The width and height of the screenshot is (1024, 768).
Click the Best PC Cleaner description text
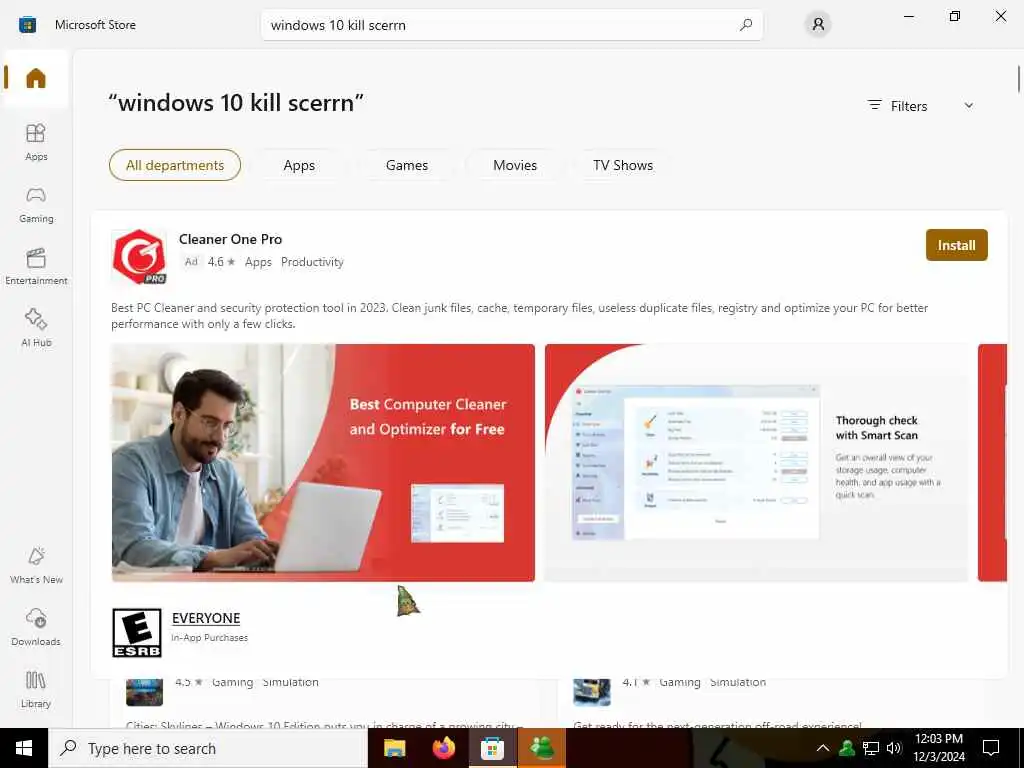(519, 315)
